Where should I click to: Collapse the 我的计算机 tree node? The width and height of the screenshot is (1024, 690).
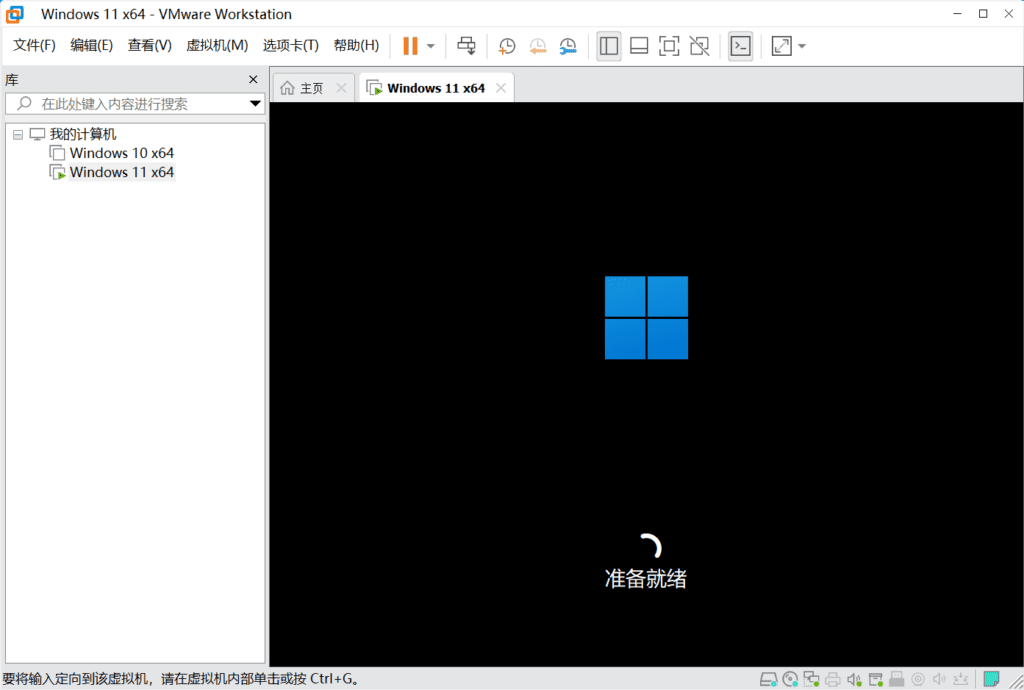click(18, 134)
